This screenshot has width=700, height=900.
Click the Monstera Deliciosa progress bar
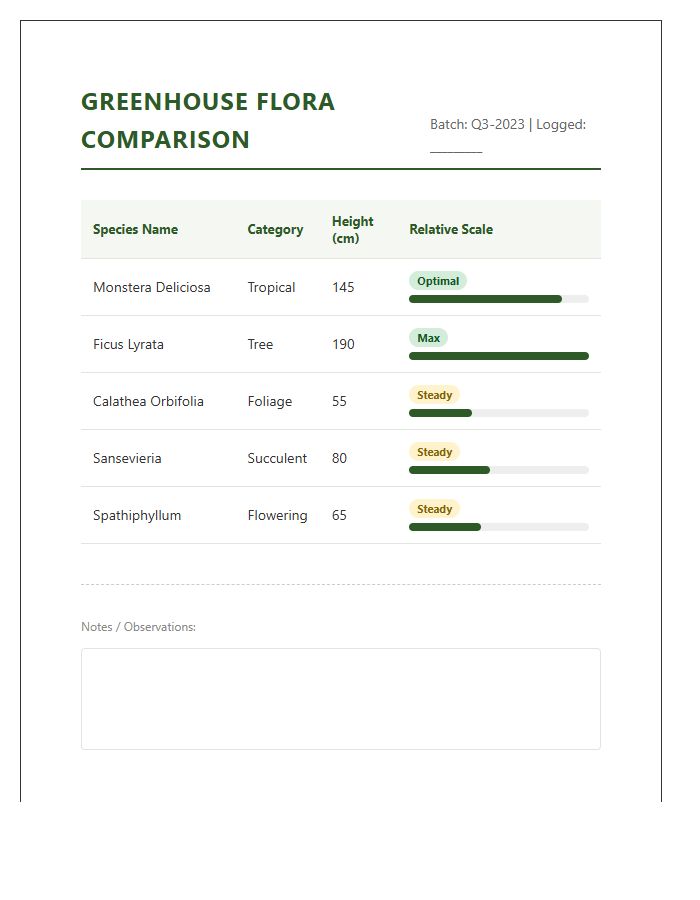coord(499,299)
